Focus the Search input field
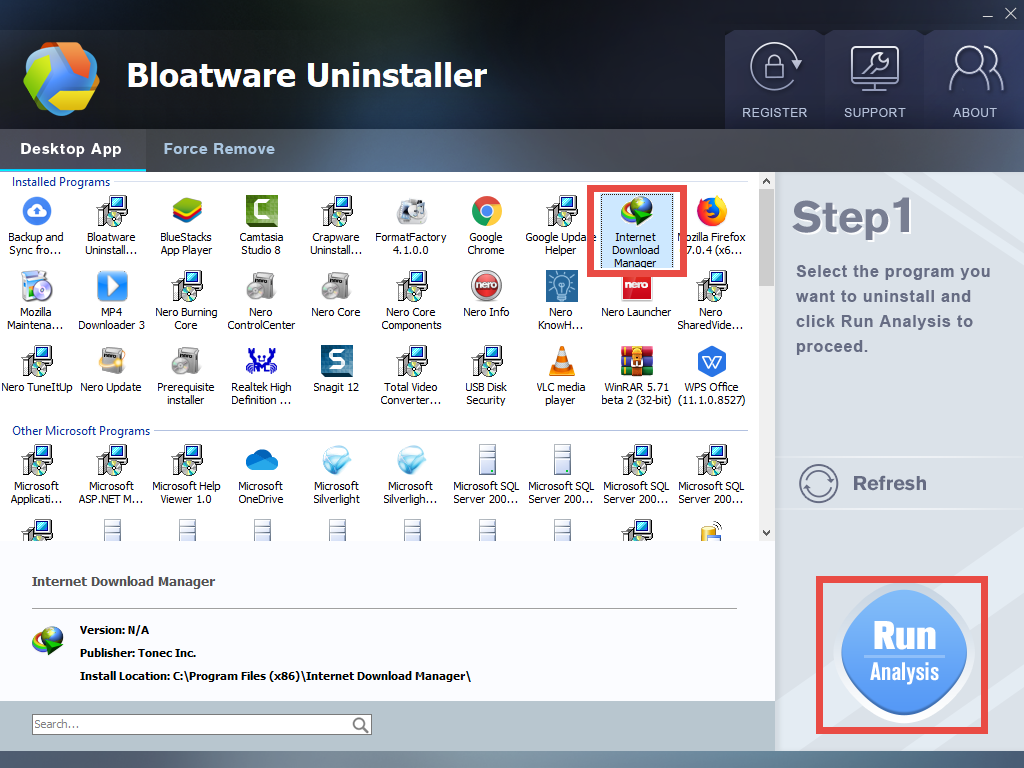This screenshot has width=1024, height=768. coord(192,724)
